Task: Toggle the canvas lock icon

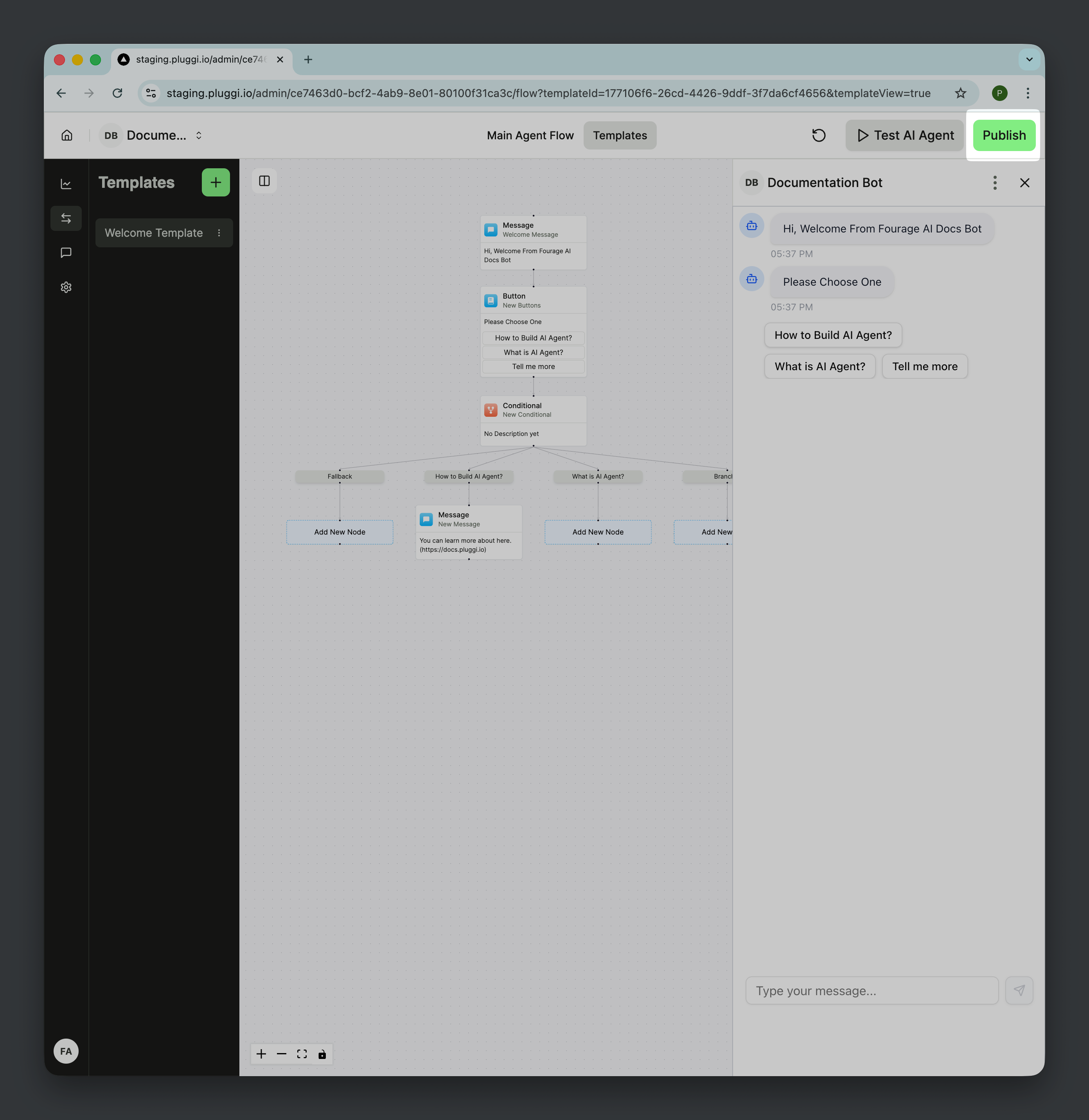Action: [x=323, y=1053]
